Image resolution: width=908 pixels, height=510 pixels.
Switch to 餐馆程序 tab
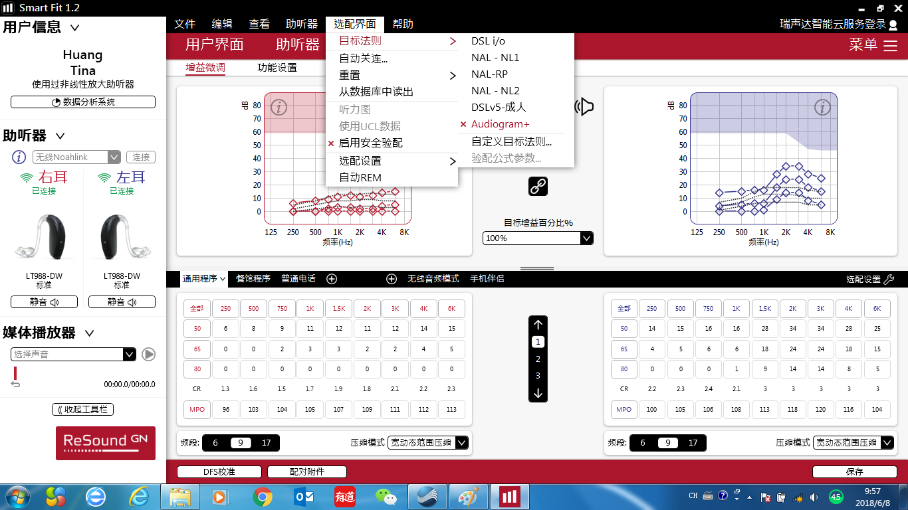coord(253,279)
